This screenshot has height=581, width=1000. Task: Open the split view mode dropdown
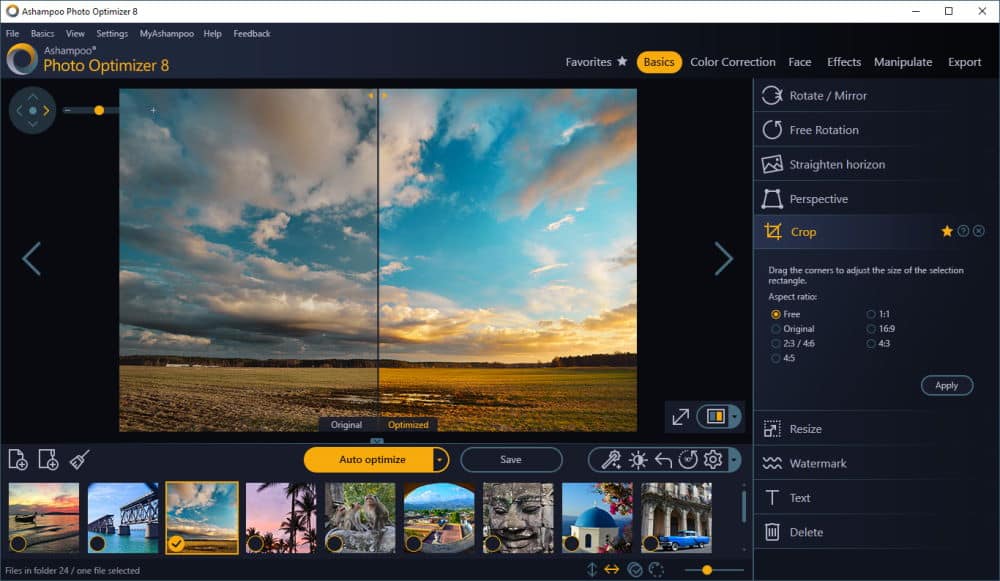coord(736,416)
